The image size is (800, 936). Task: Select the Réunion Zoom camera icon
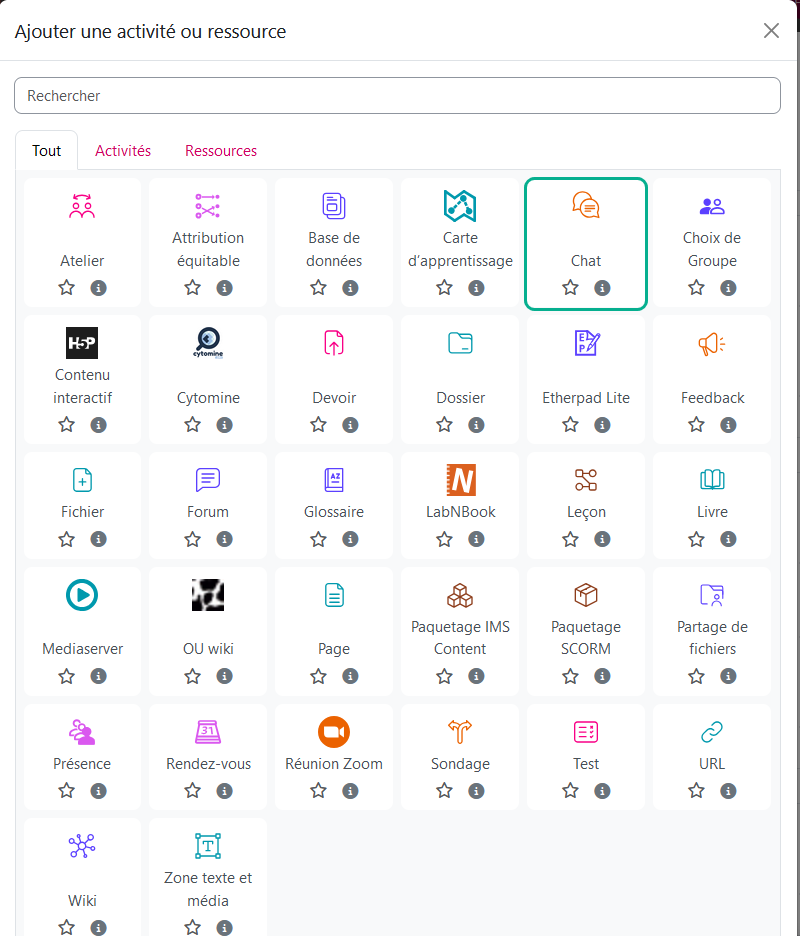pyautogui.click(x=334, y=732)
